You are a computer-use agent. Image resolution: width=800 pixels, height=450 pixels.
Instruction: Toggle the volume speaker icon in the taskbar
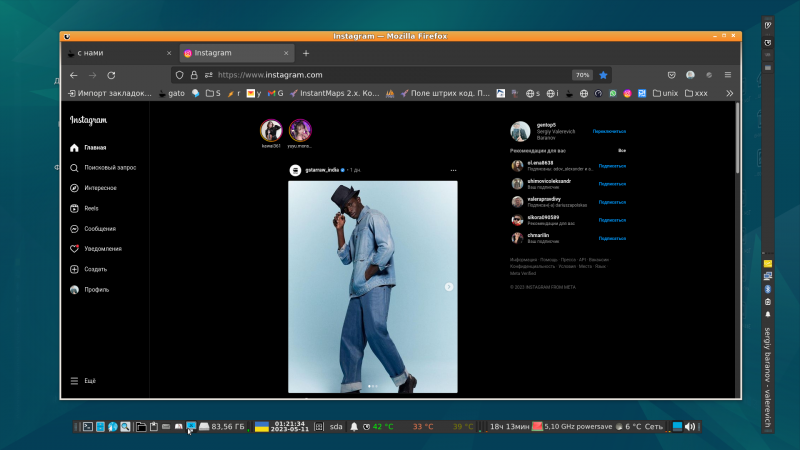689,427
